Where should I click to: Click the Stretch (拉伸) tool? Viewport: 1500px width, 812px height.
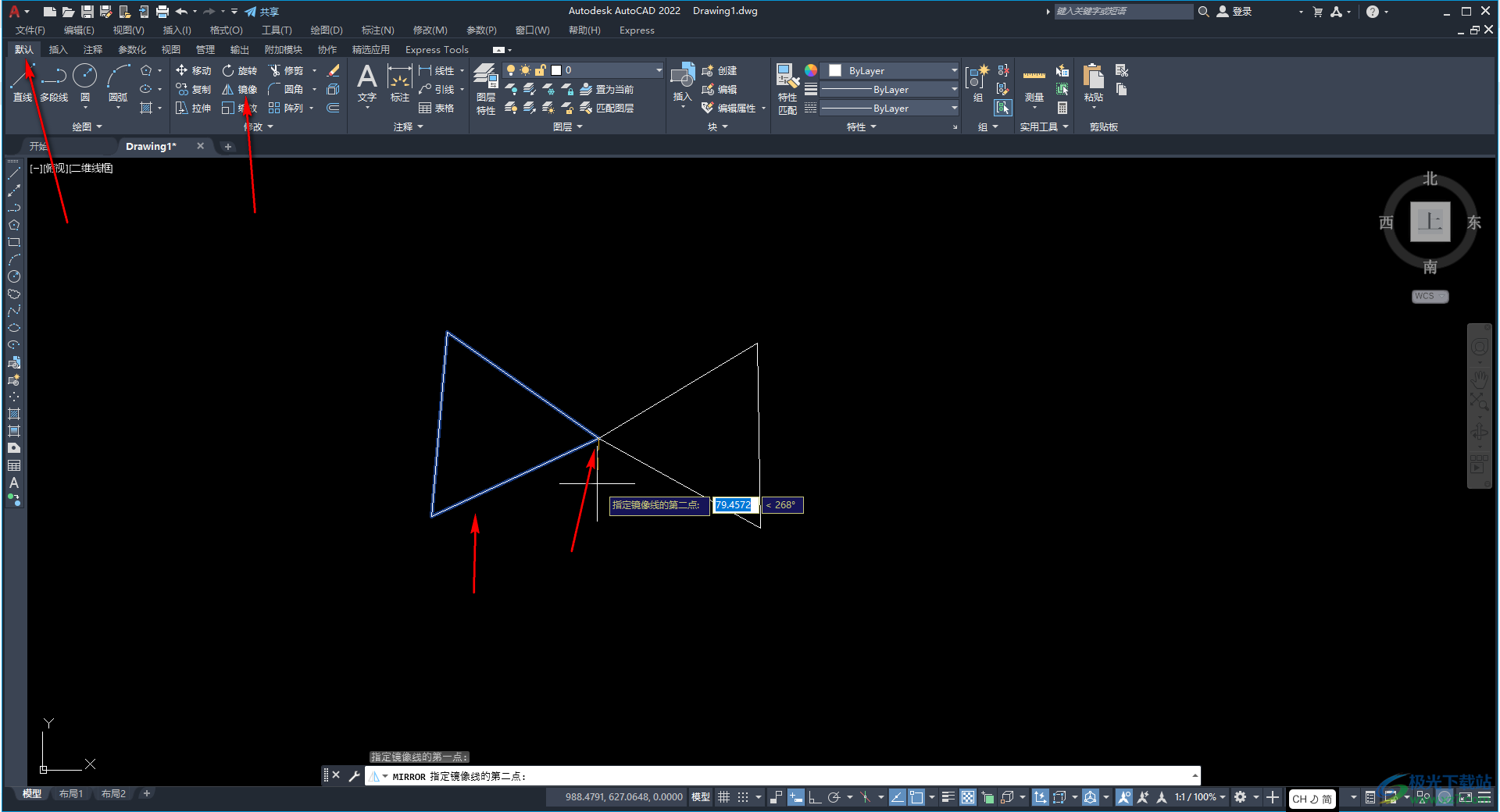pos(193,108)
